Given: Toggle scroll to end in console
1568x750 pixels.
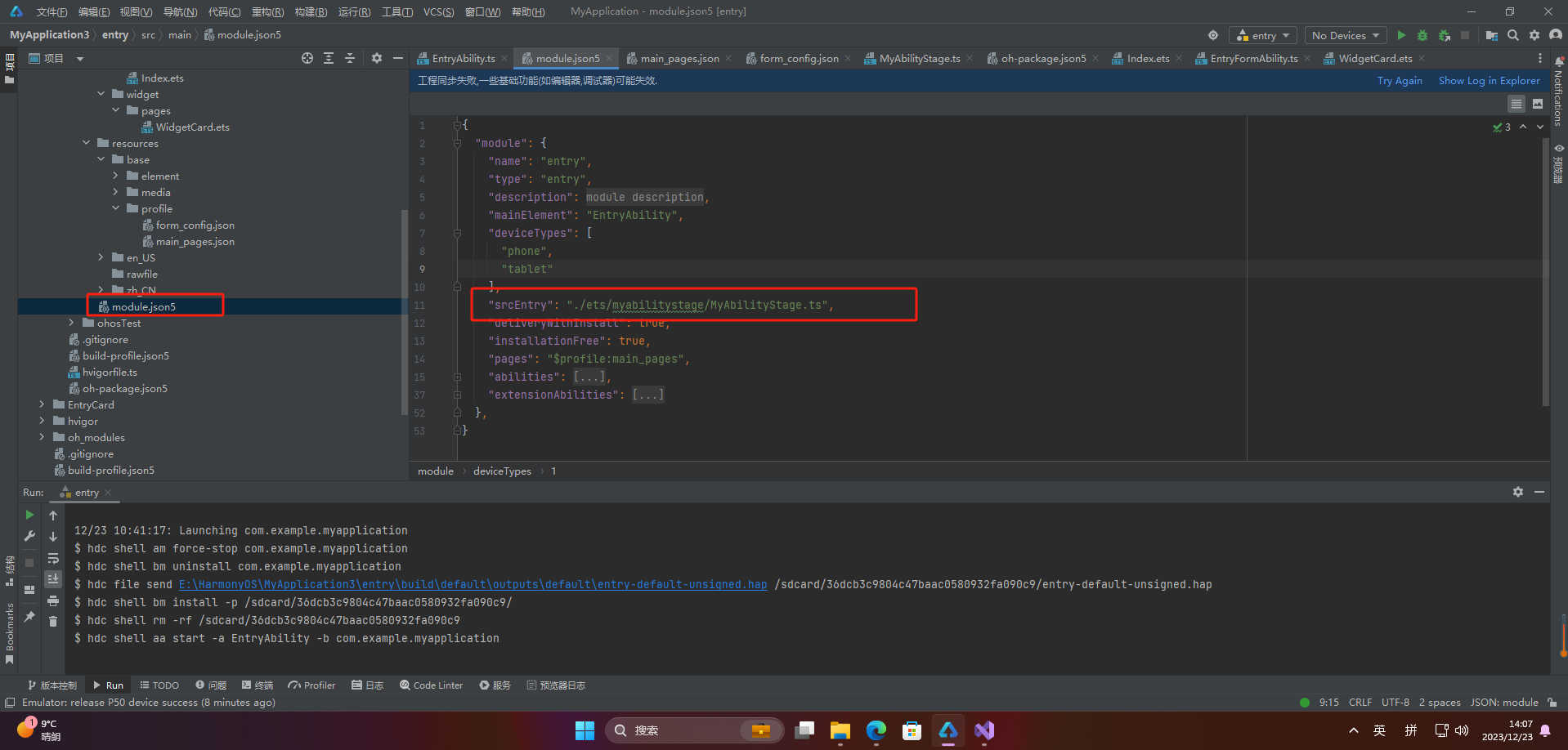Looking at the screenshot, I should 53,578.
